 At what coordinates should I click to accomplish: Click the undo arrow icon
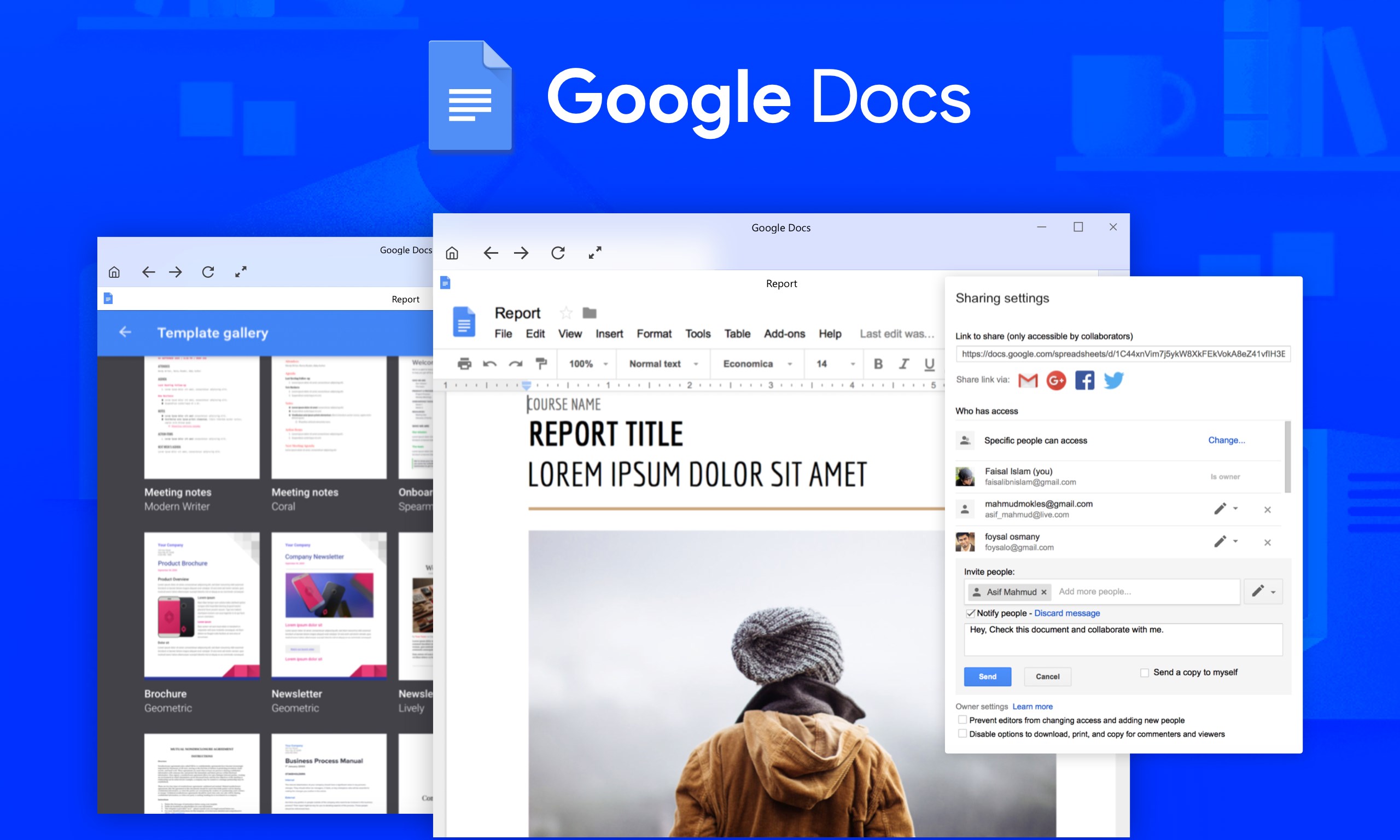point(489,363)
